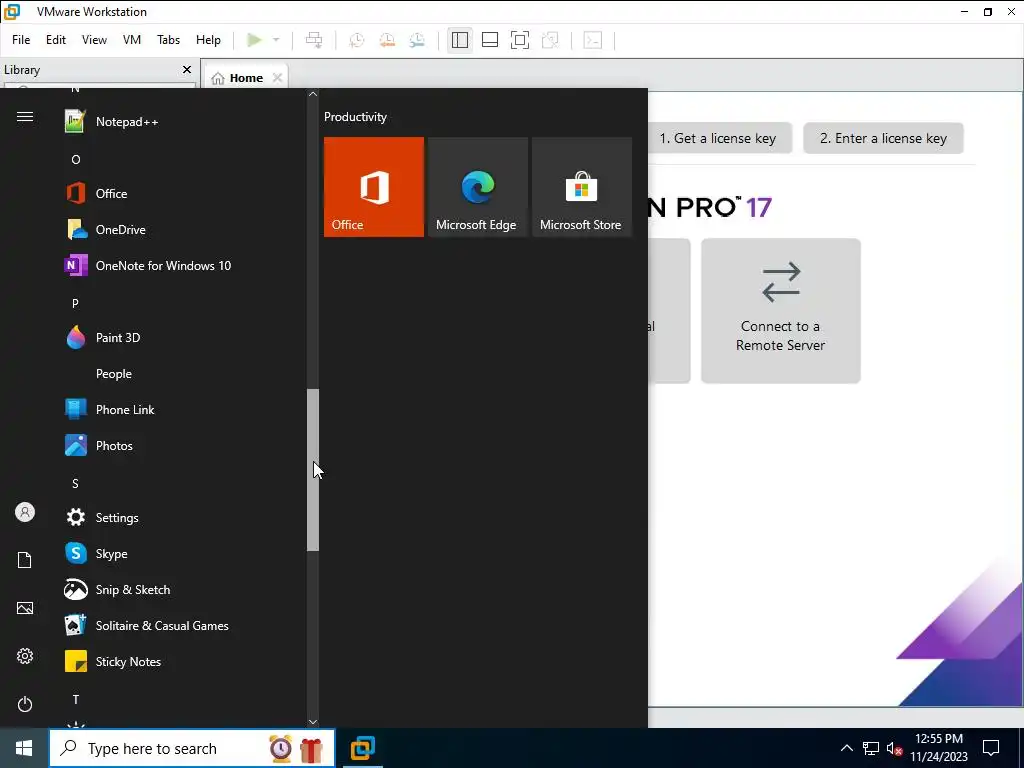The width and height of the screenshot is (1024, 768).
Task: Click the app list scroll up arrow
Action: click(x=313, y=94)
